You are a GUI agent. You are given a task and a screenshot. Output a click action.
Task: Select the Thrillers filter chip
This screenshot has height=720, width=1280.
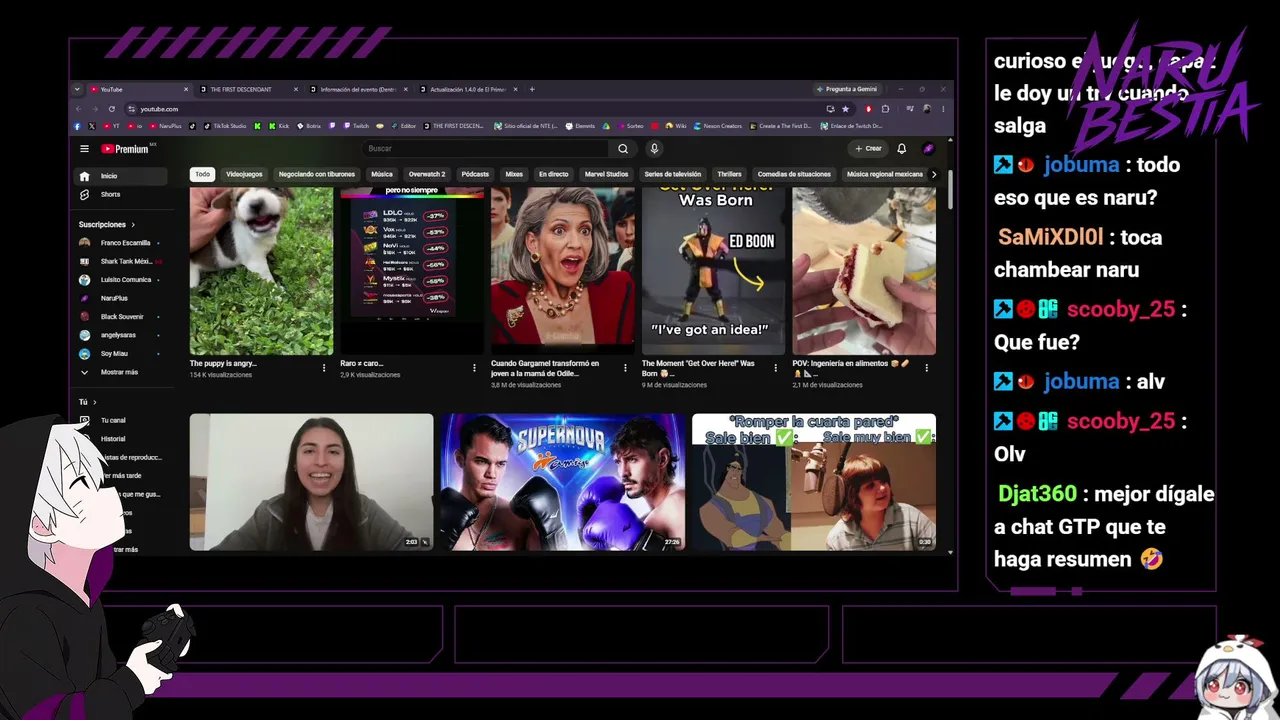click(729, 174)
